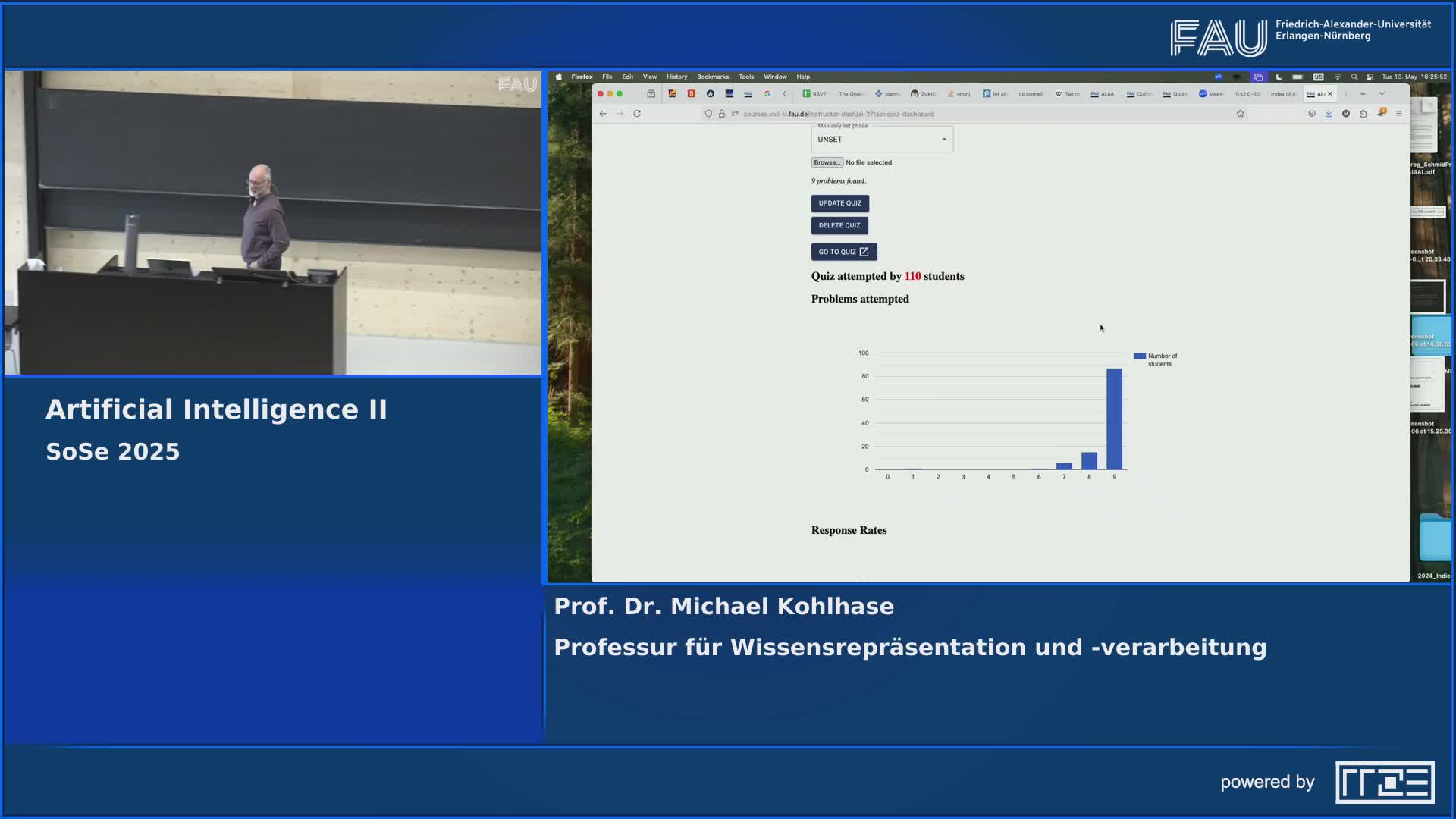
Task: Click the back navigation arrow
Action: click(603, 114)
